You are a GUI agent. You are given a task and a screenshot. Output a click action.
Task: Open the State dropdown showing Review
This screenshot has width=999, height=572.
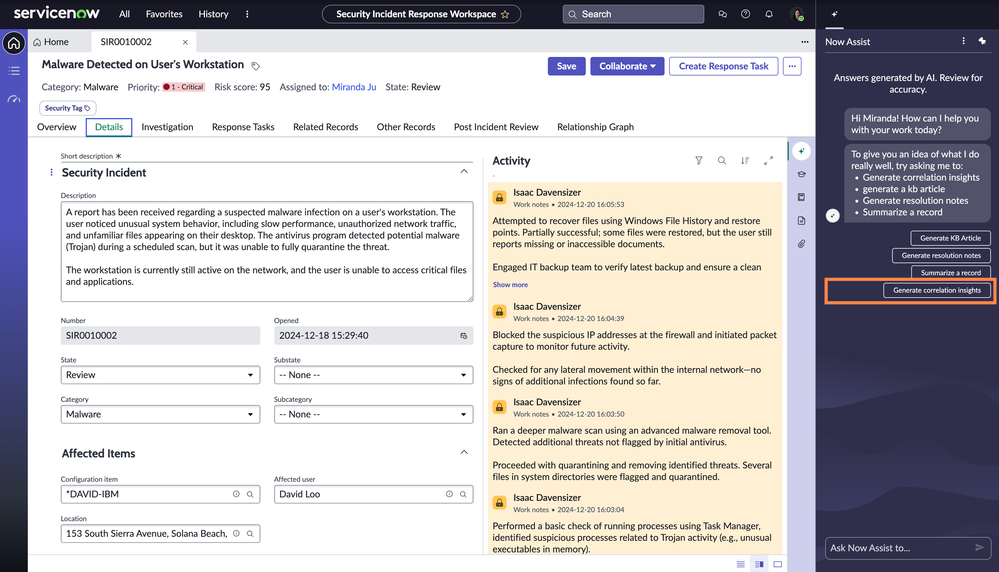tap(160, 375)
